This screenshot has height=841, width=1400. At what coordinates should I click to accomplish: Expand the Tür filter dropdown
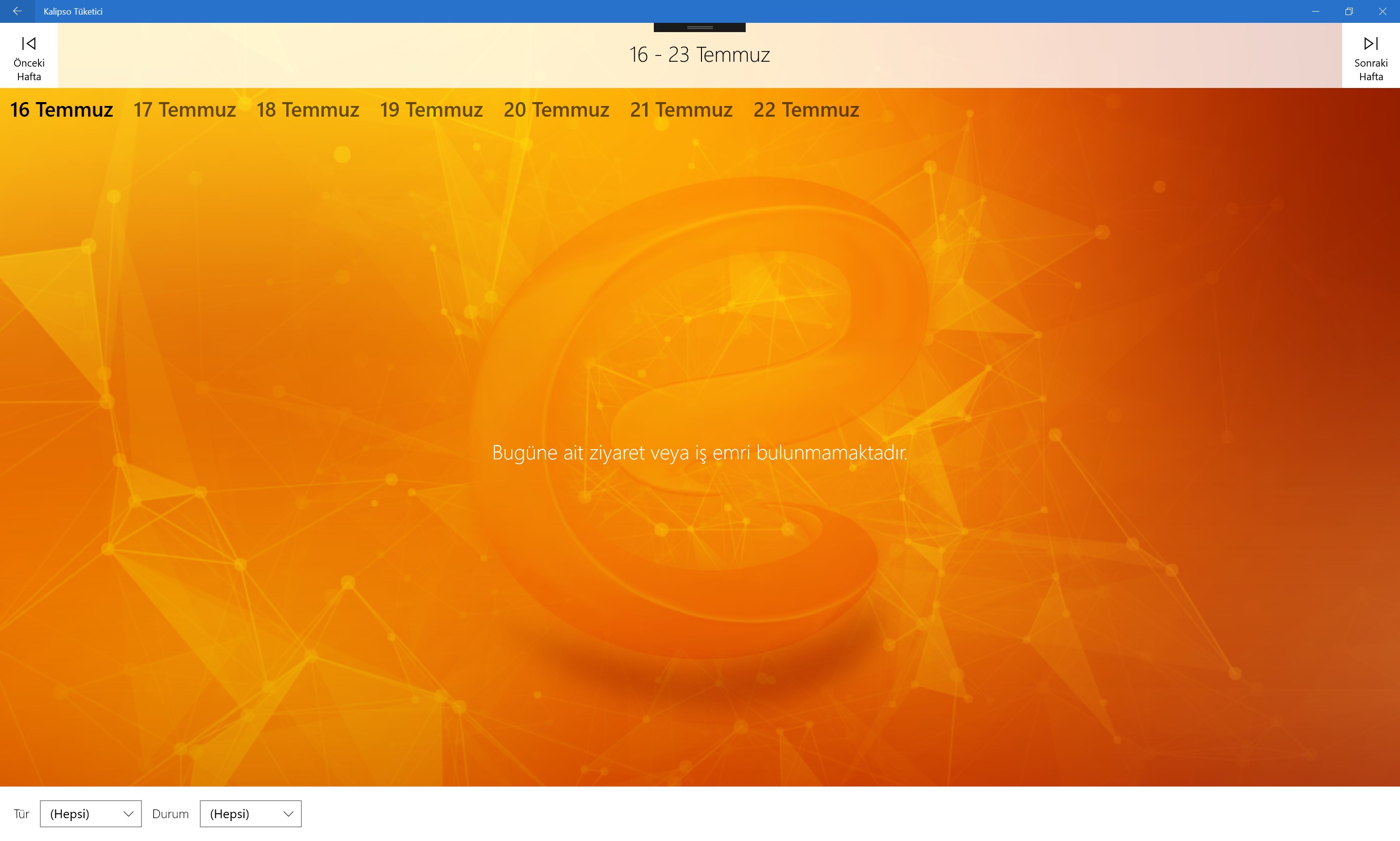coord(90,814)
